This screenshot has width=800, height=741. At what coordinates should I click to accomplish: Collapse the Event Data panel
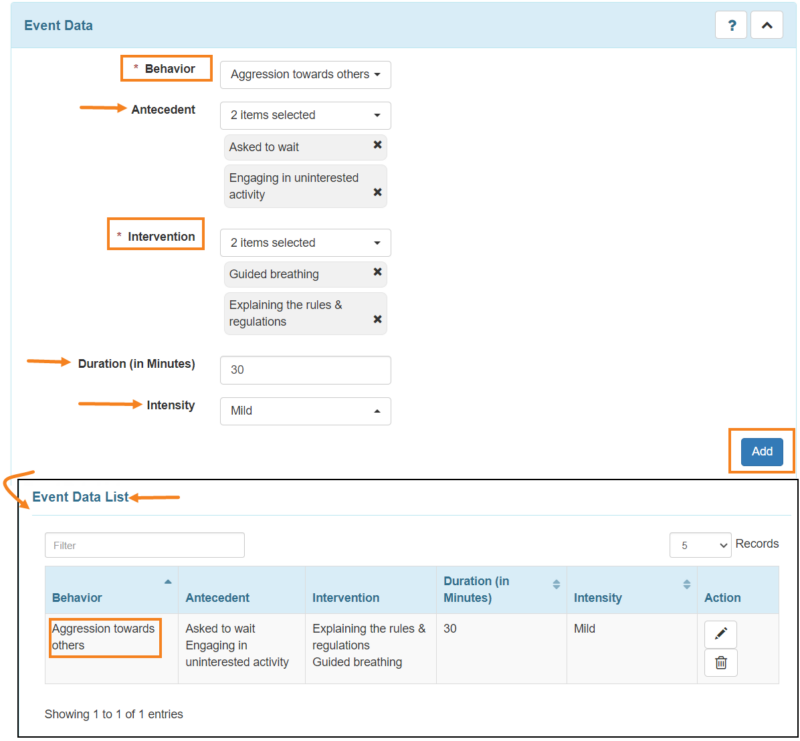click(x=766, y=24)
